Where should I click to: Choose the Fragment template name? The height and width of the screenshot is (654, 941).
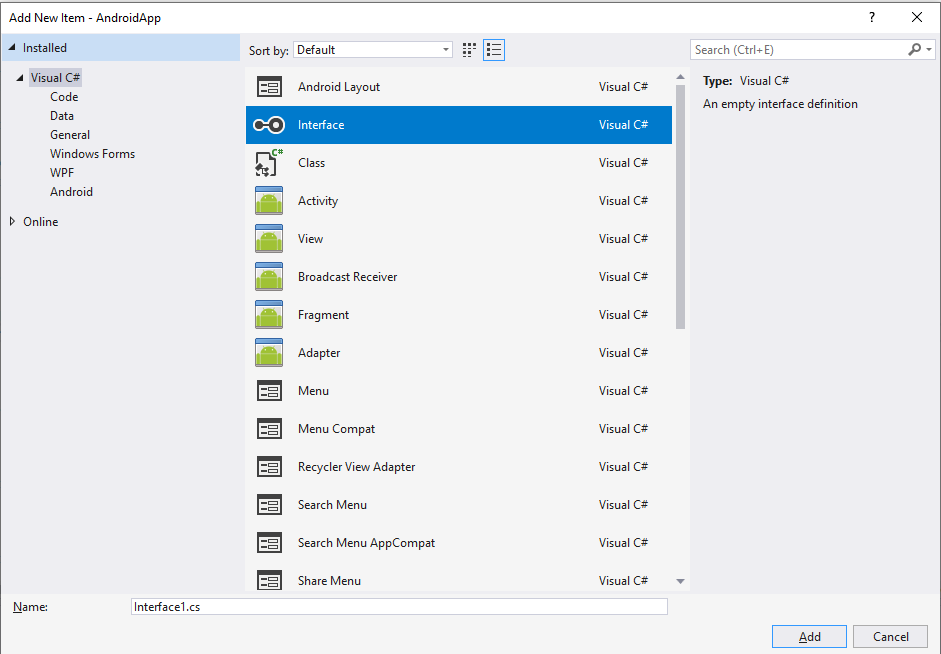point(323,315)
